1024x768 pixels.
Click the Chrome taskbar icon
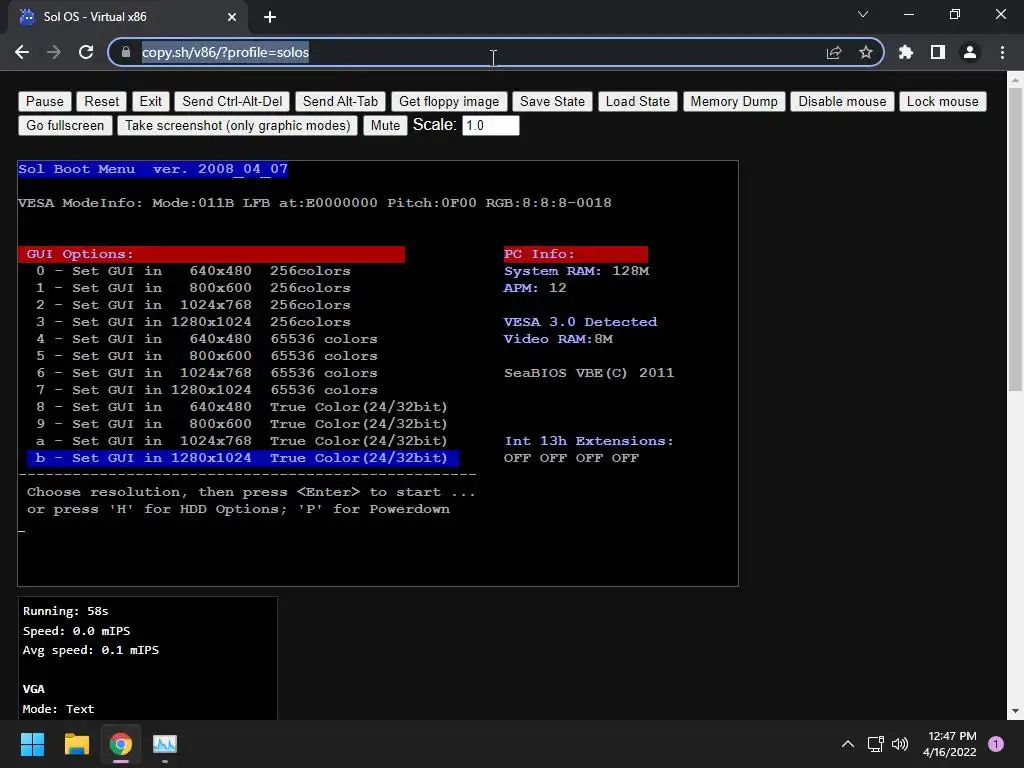click(120, 744)
